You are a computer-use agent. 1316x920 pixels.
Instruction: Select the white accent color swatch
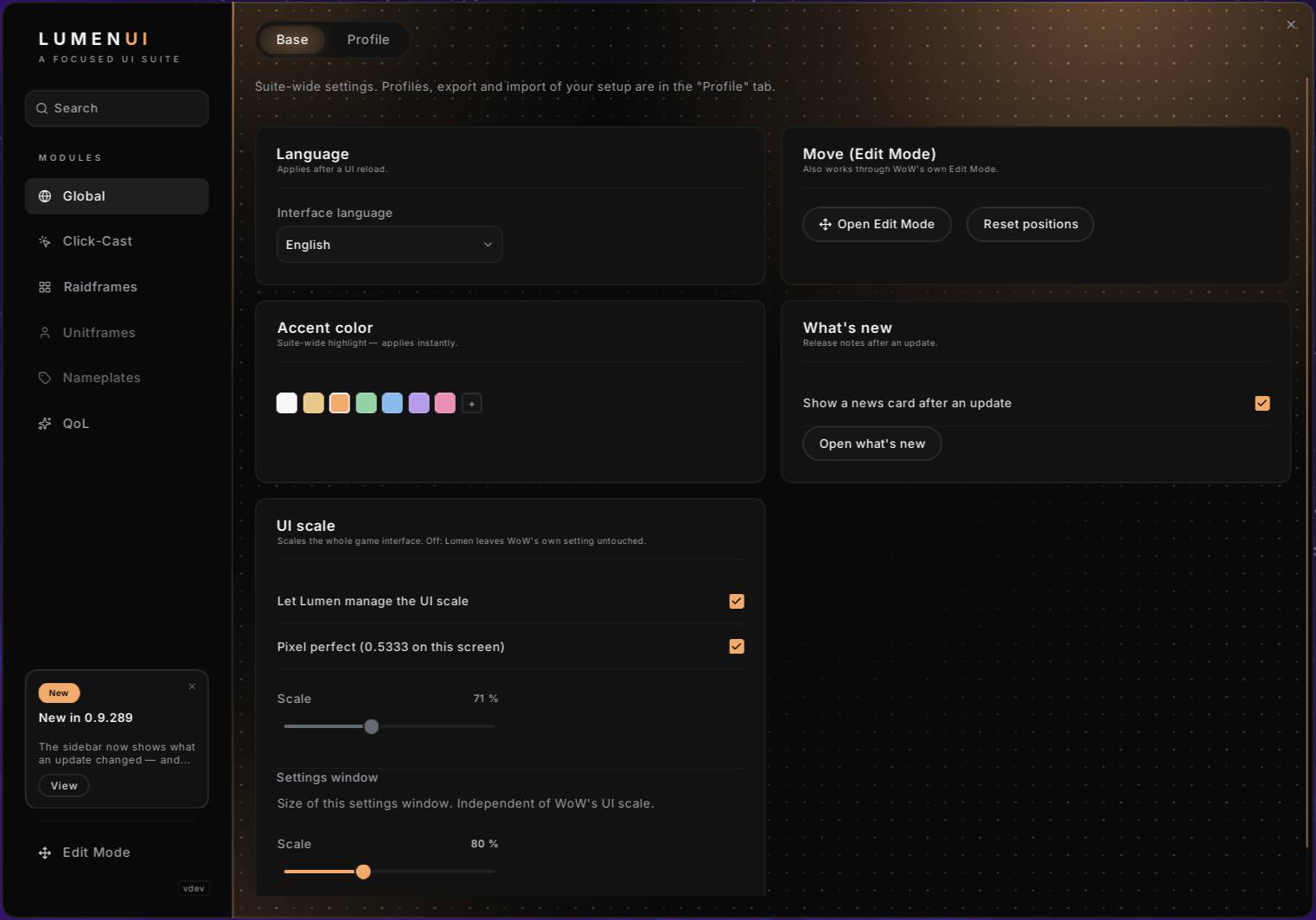(x=287, y=403)
